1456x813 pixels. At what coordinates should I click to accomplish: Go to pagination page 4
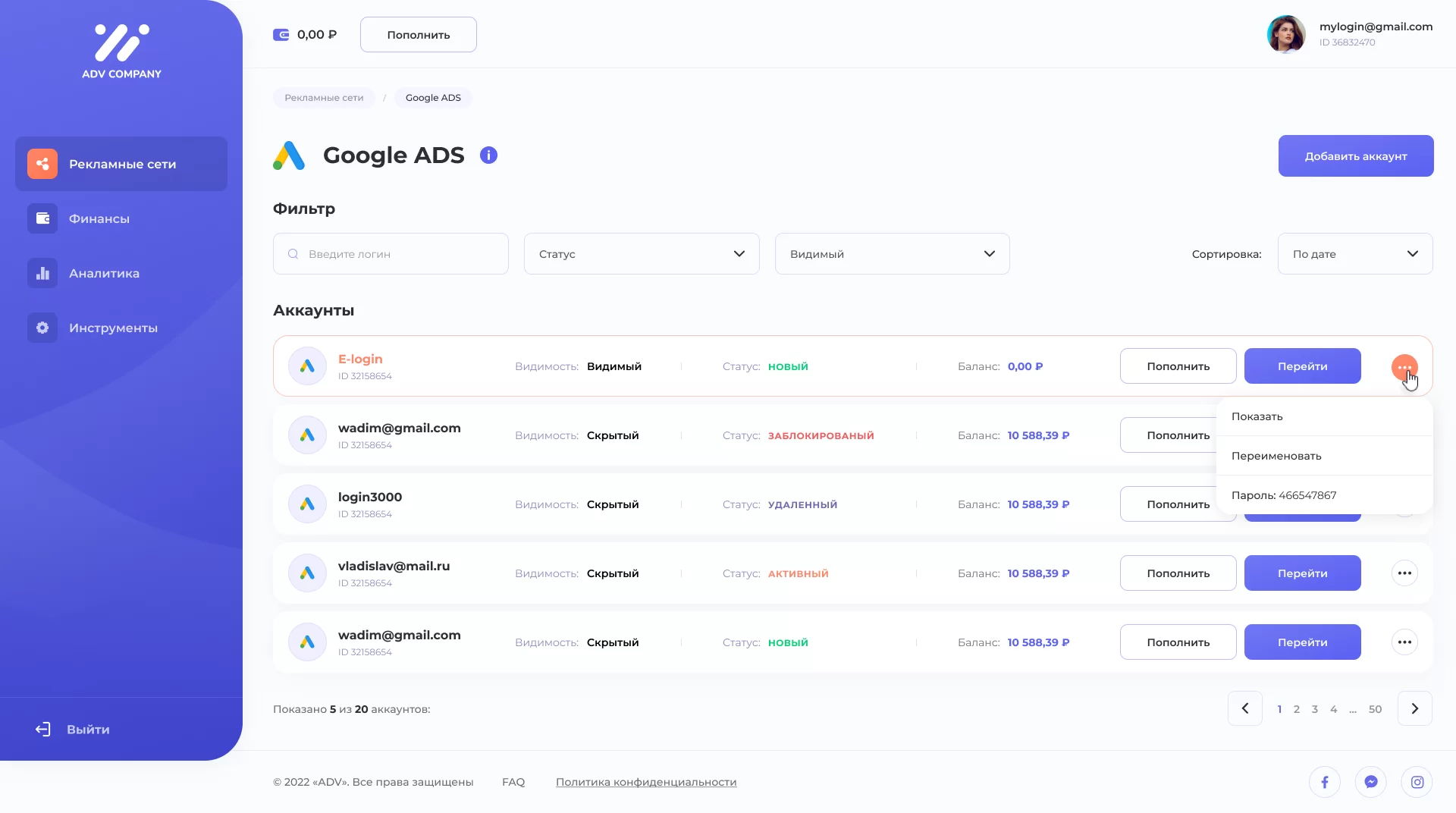1334,709
